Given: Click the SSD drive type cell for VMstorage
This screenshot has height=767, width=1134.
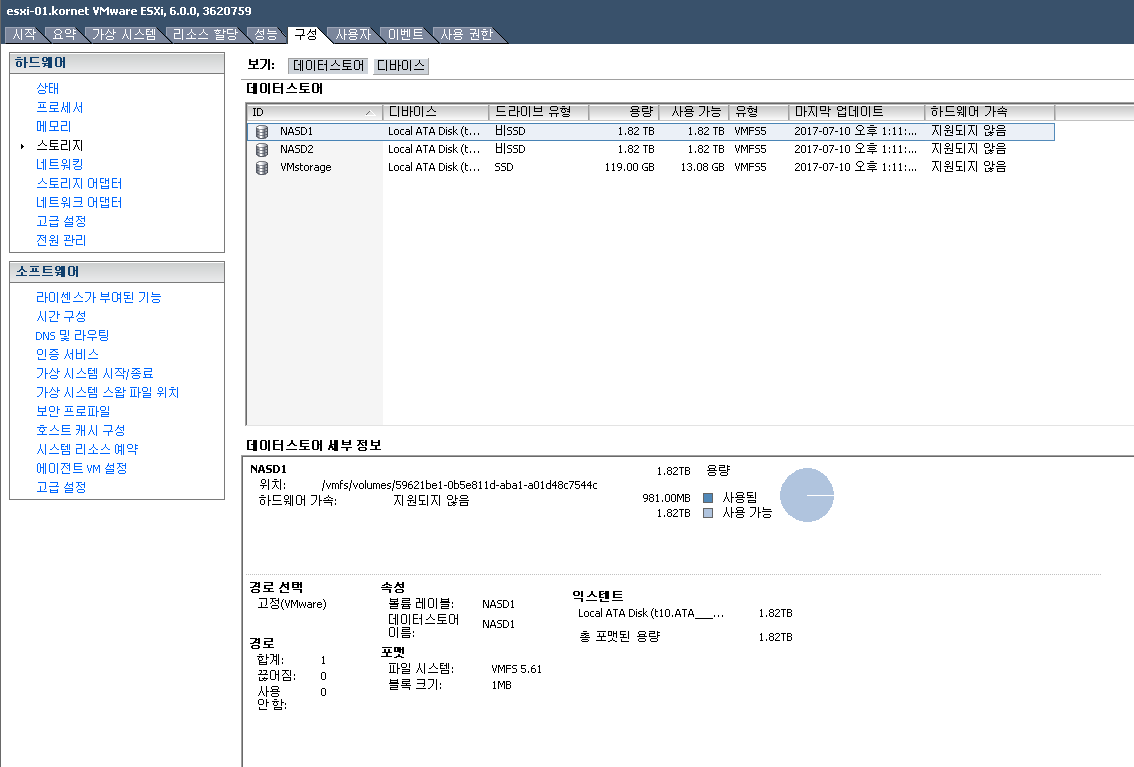Looking at the screenshot, I should click(x=504, y=168).
